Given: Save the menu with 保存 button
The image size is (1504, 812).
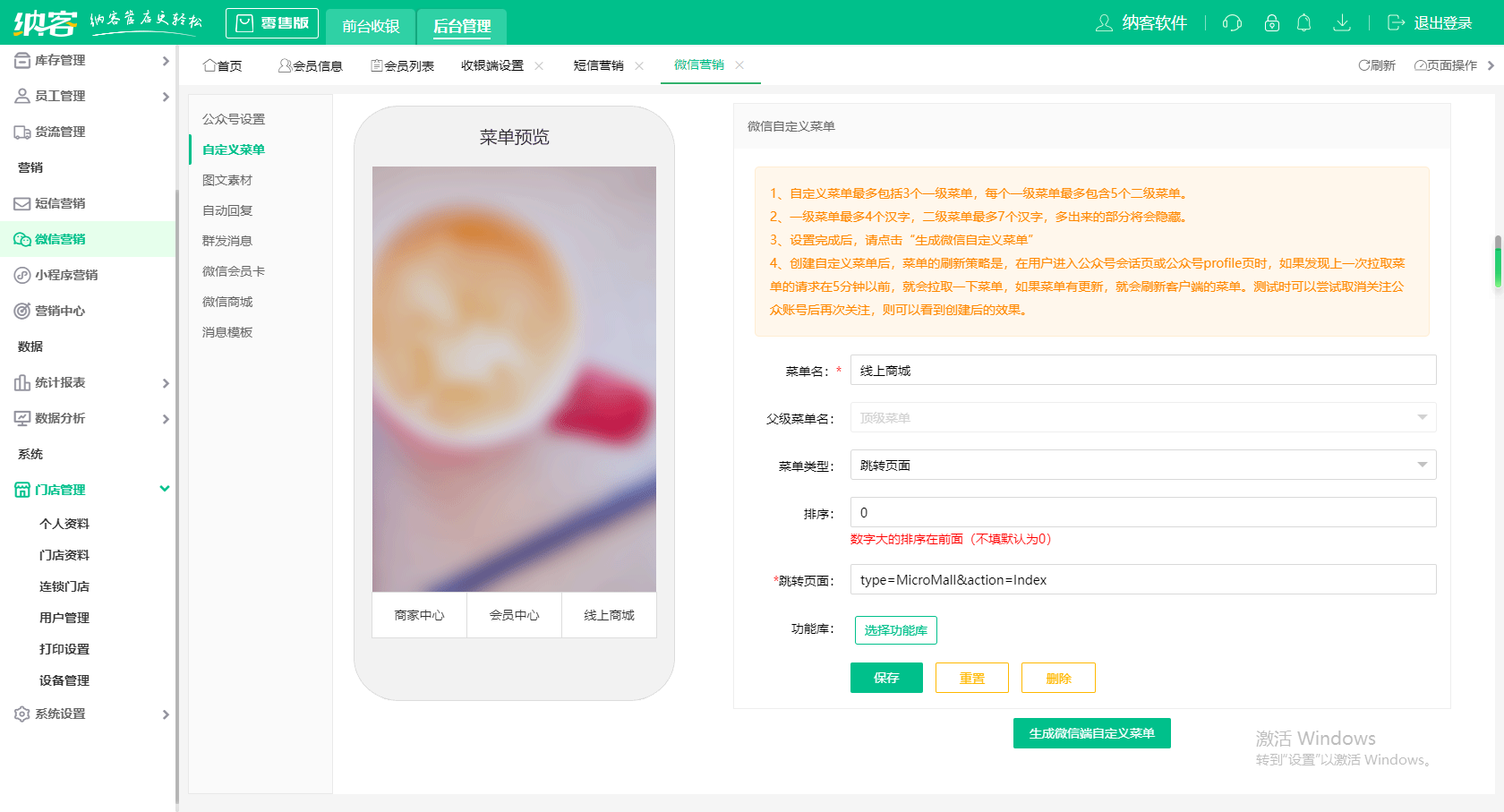Looking at the screenshot, I should click(x=886, y=678).
